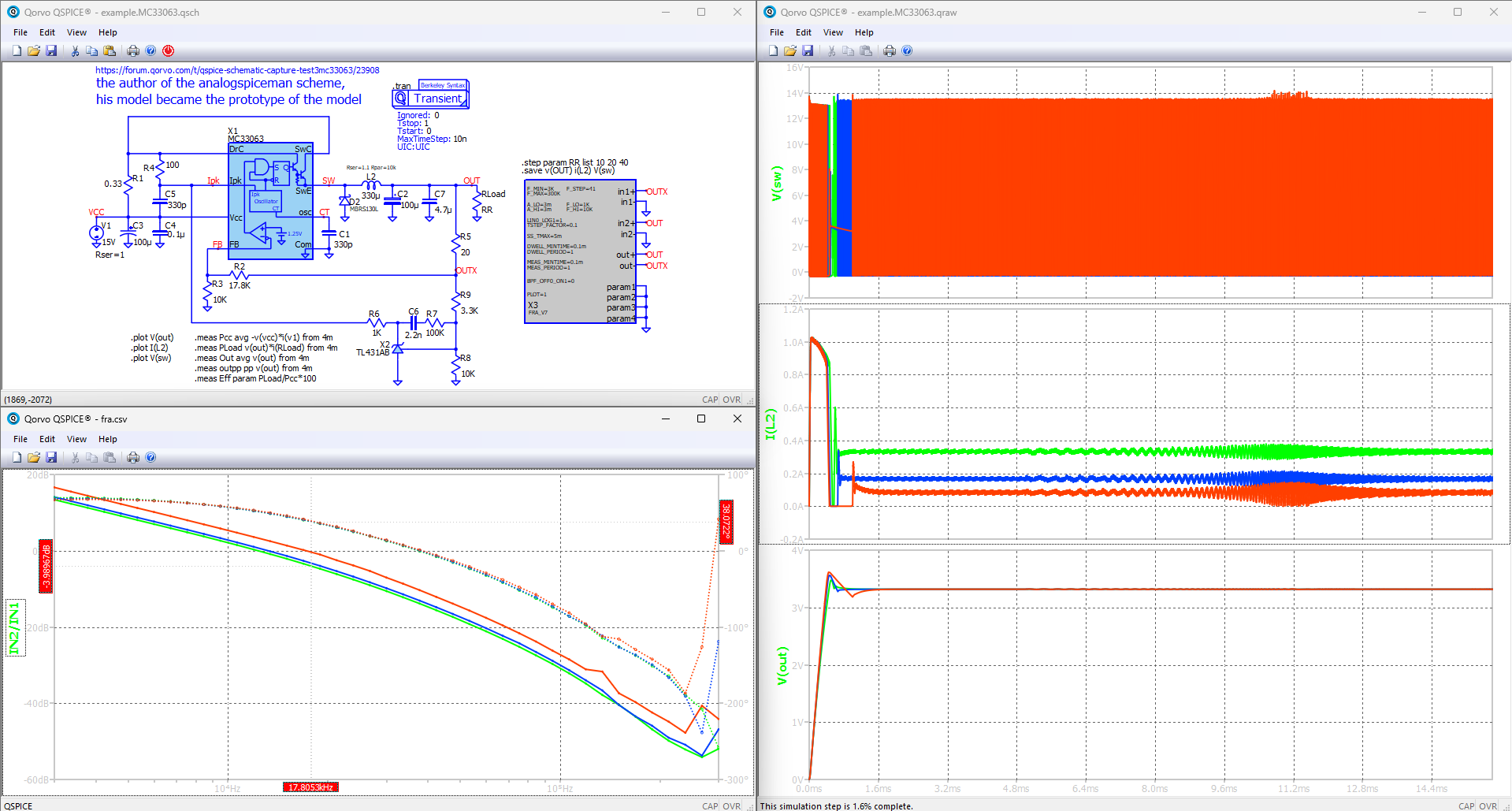Screen dimensions: 1512x811
Task: Open File menu in the fra.csv window
Action: (20, 439)
